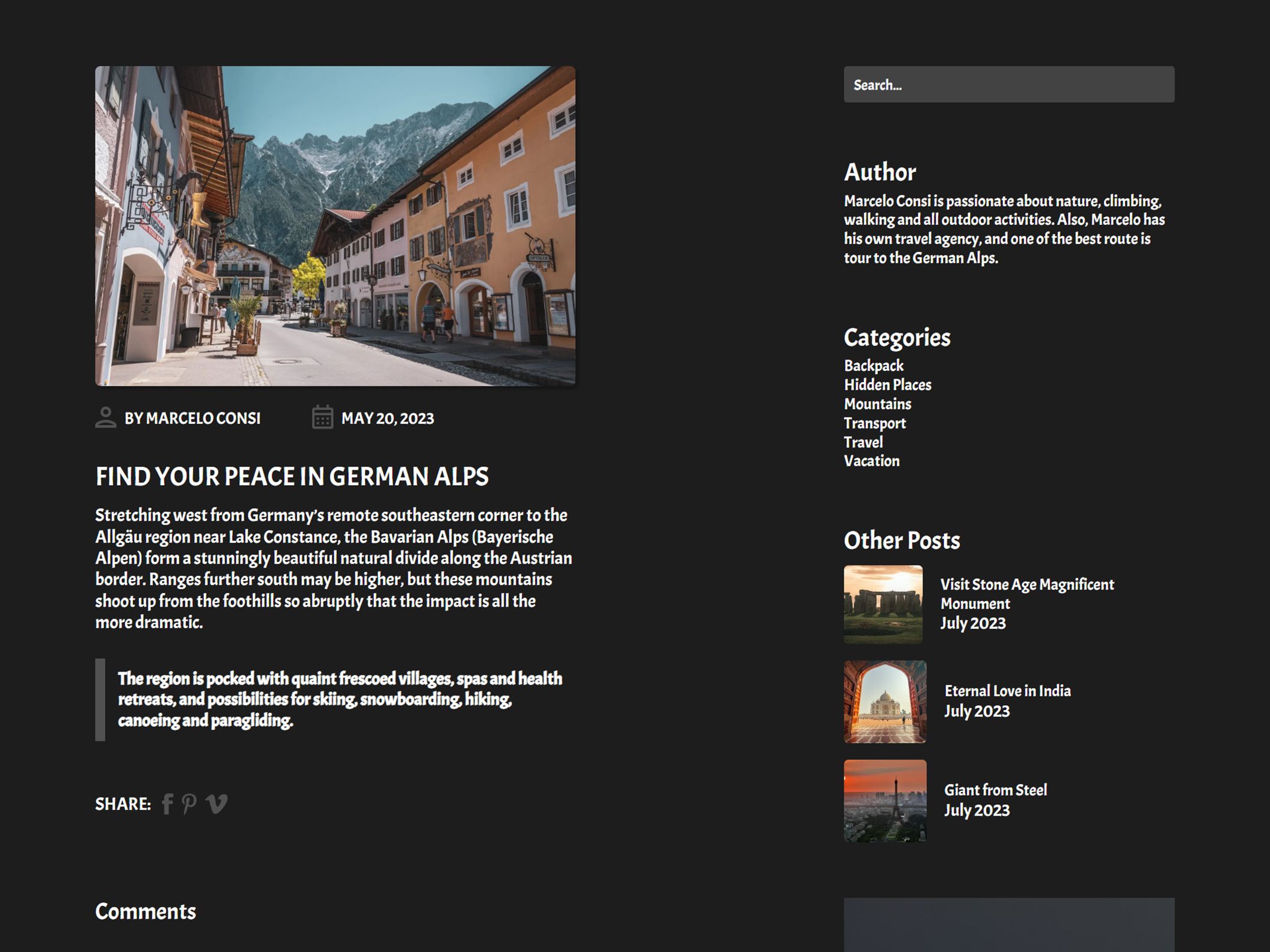Browse the Vacation category

pos(871,462)
